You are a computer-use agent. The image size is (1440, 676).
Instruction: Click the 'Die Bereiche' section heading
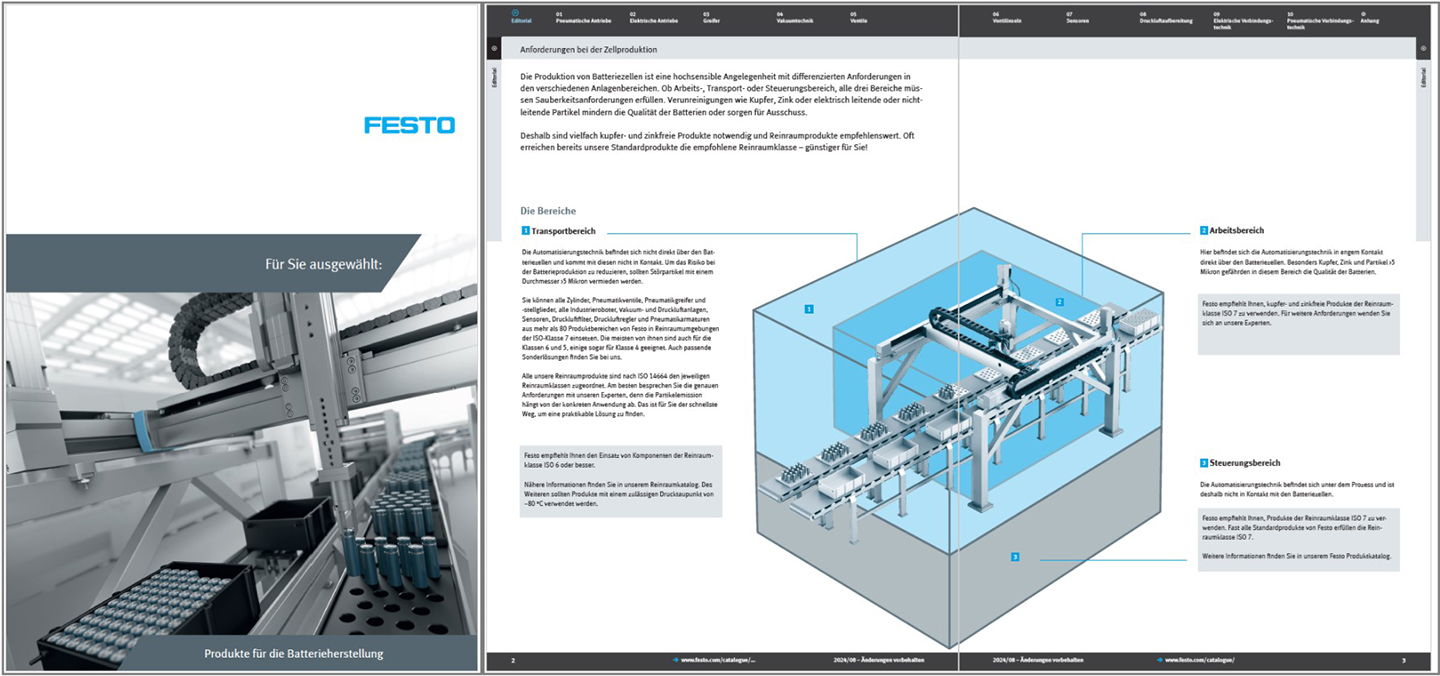548,211
